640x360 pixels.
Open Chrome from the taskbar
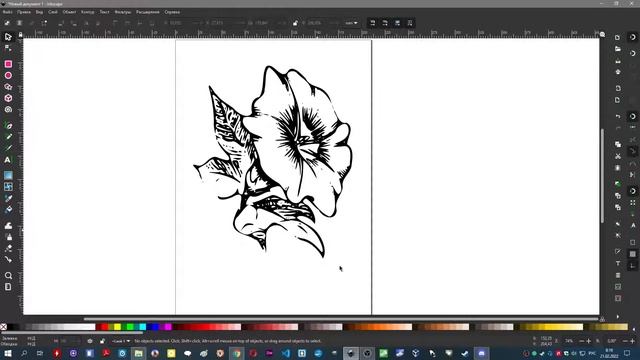point(236,353)
